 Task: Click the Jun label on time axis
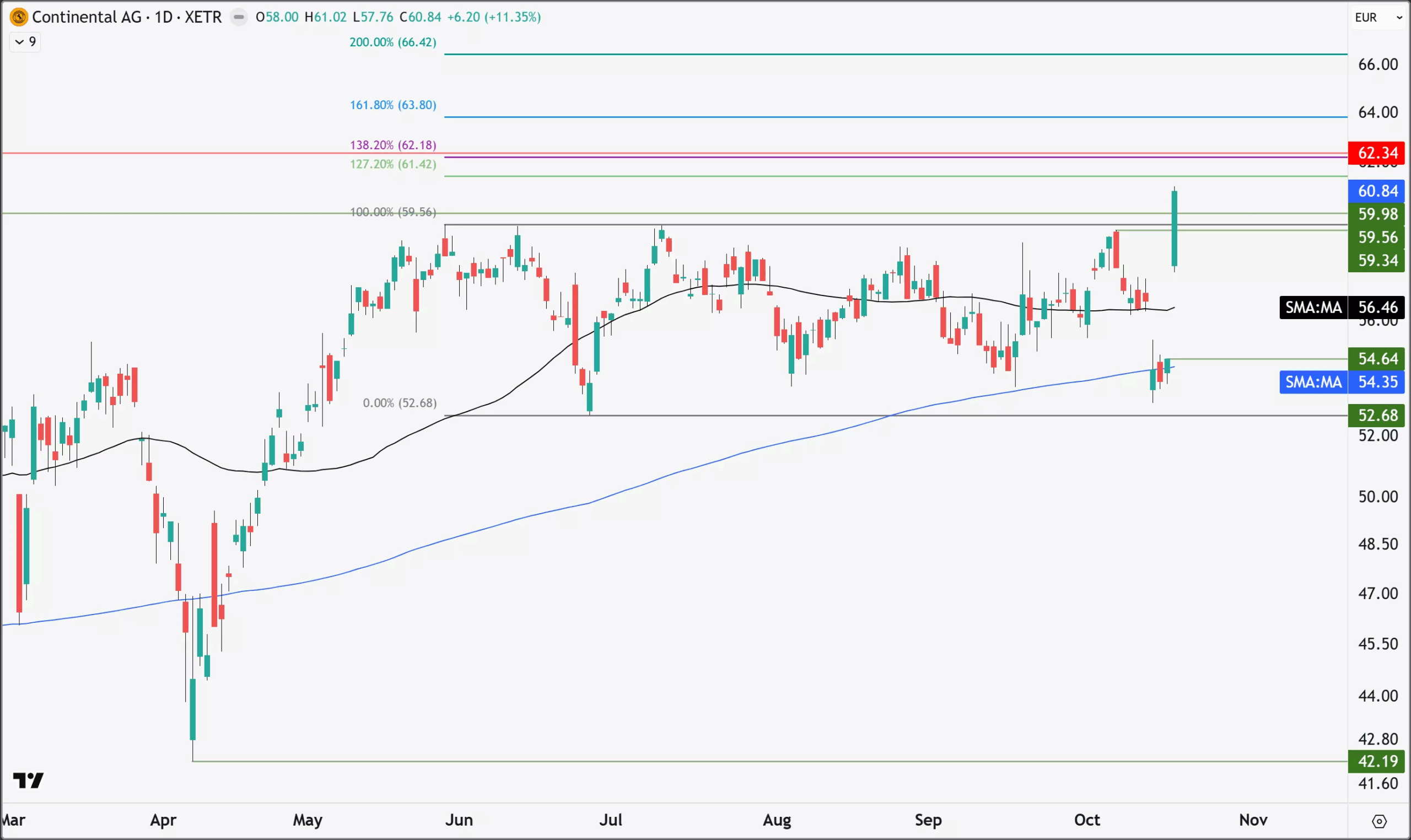[459, 820]
